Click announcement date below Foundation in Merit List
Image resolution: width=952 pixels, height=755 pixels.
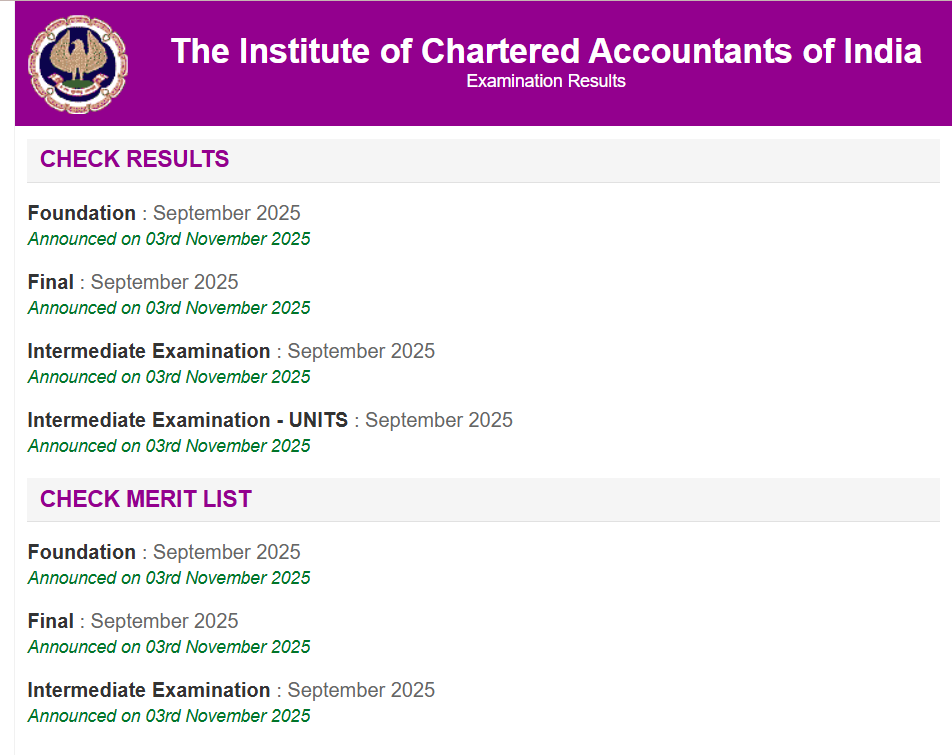click(x=169, y=578)
